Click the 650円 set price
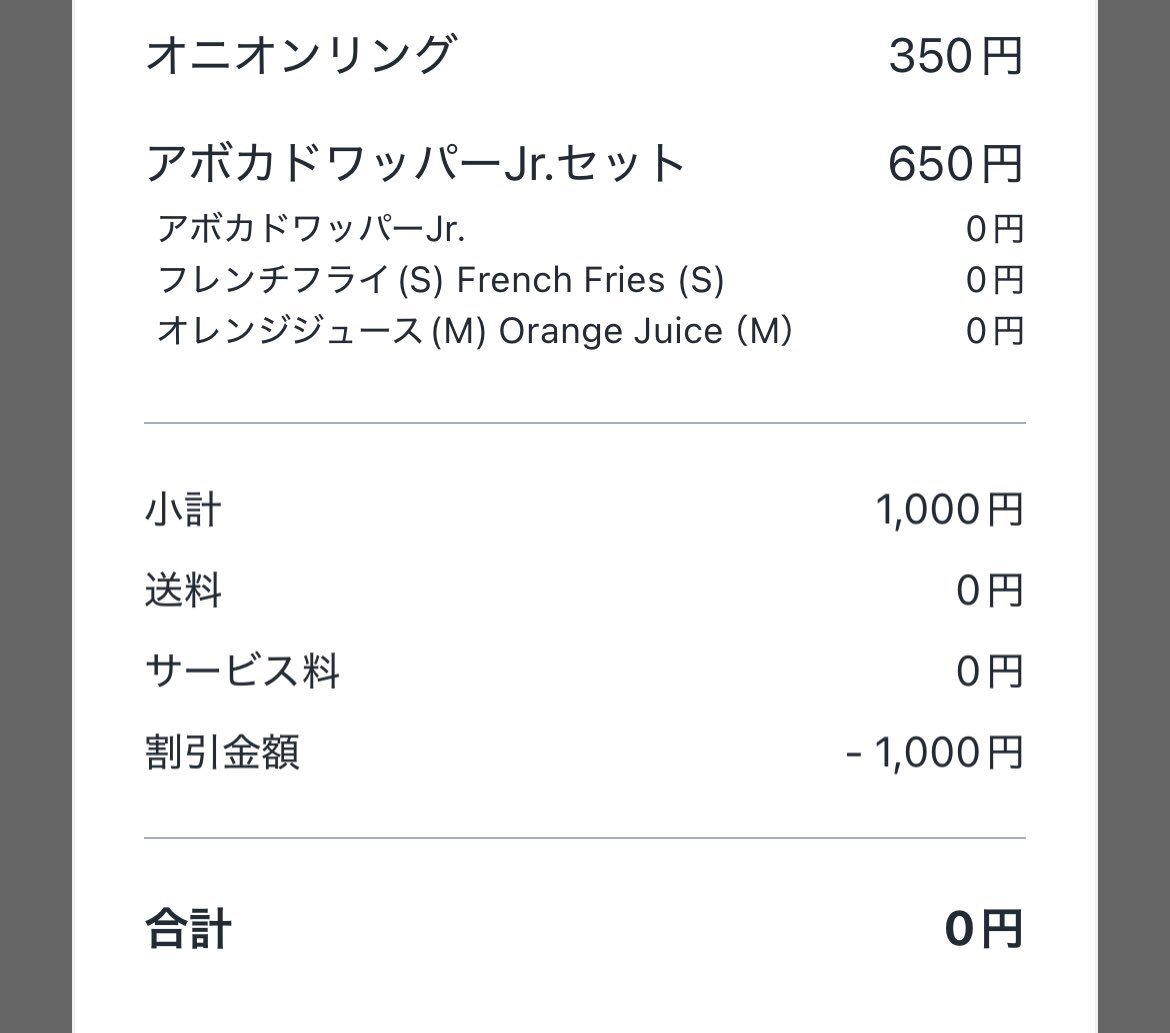Viewport: 1170px width, 1033px height. tap(956, 164)
